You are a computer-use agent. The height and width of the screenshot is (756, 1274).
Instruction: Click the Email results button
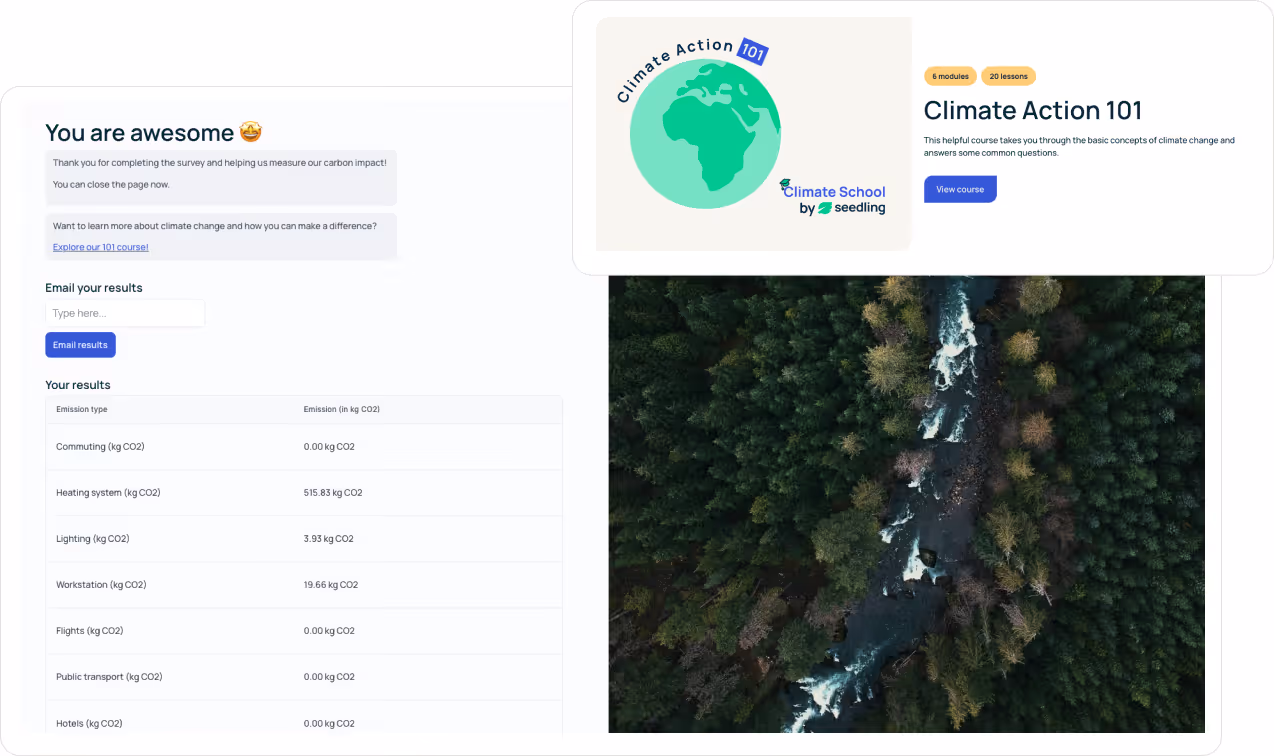pos(80,345)
